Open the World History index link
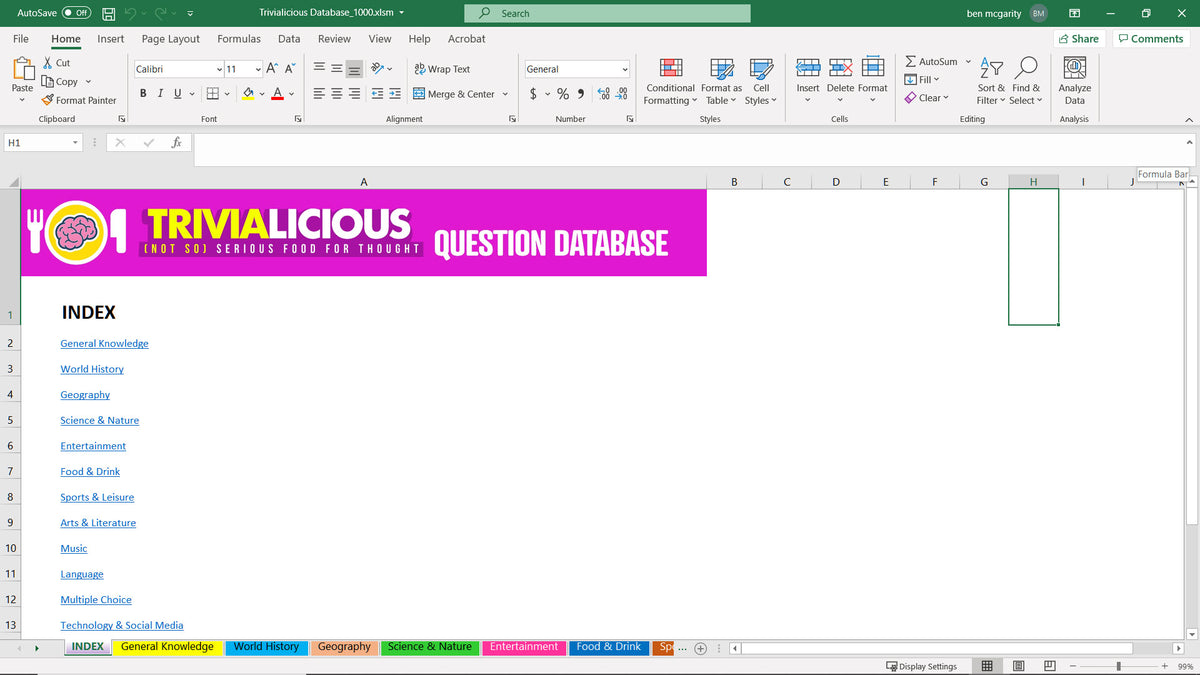The width and height of the screenshot is (1200, 675). [x=92, y=369]
